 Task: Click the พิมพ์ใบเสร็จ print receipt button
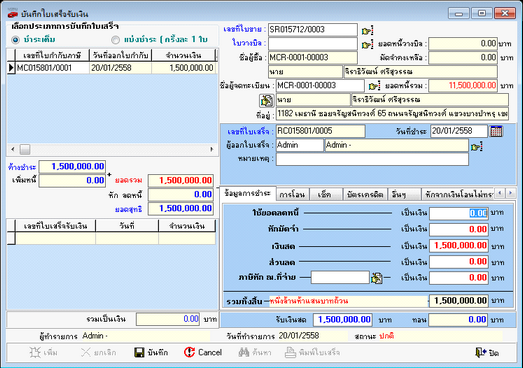coord(312,352)
